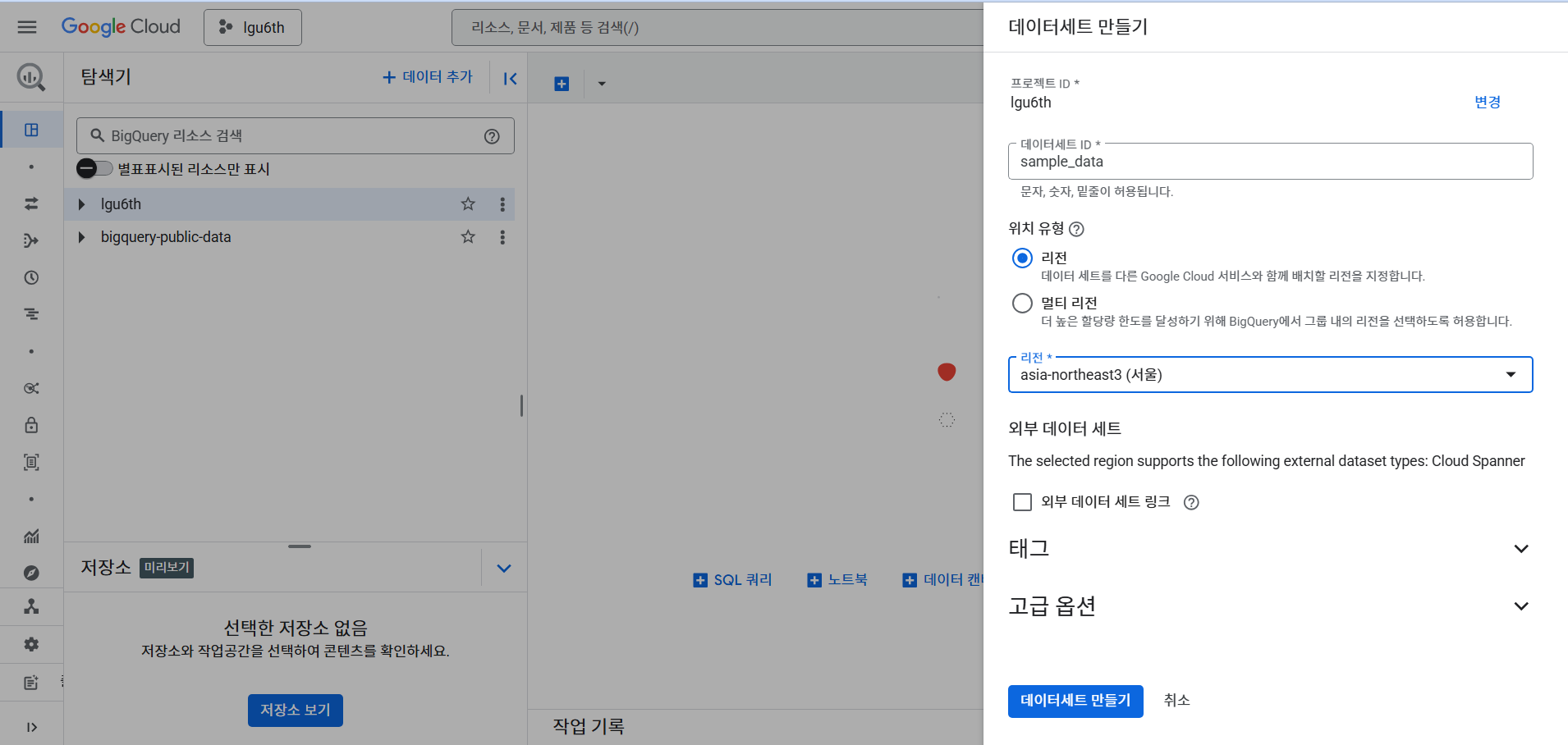Click the repository panel resize handle
This screenshot has height=745, width=1568.
click(300, 546)
